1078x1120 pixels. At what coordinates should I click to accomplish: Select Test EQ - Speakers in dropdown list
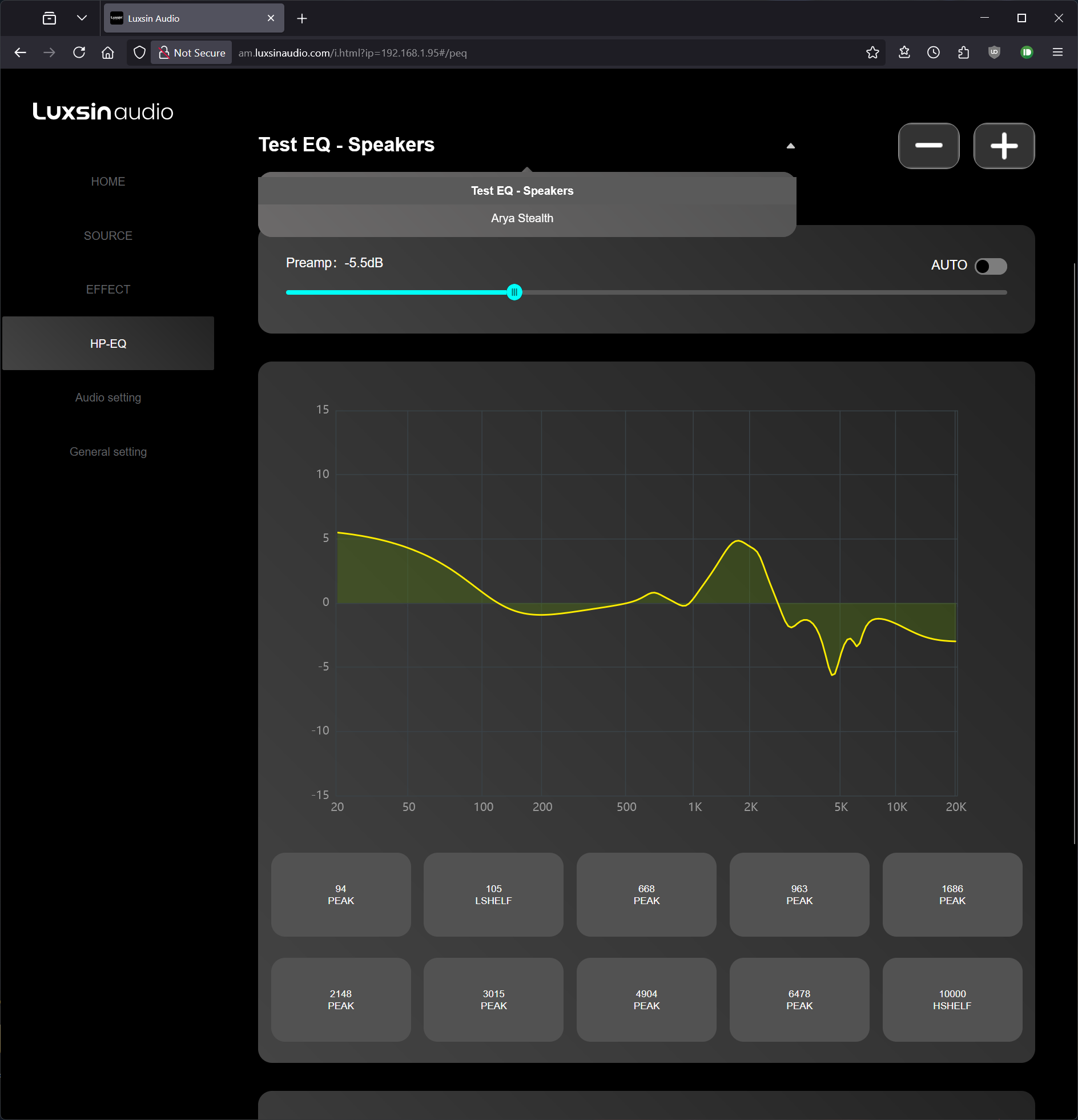click(x=526, y=191)
